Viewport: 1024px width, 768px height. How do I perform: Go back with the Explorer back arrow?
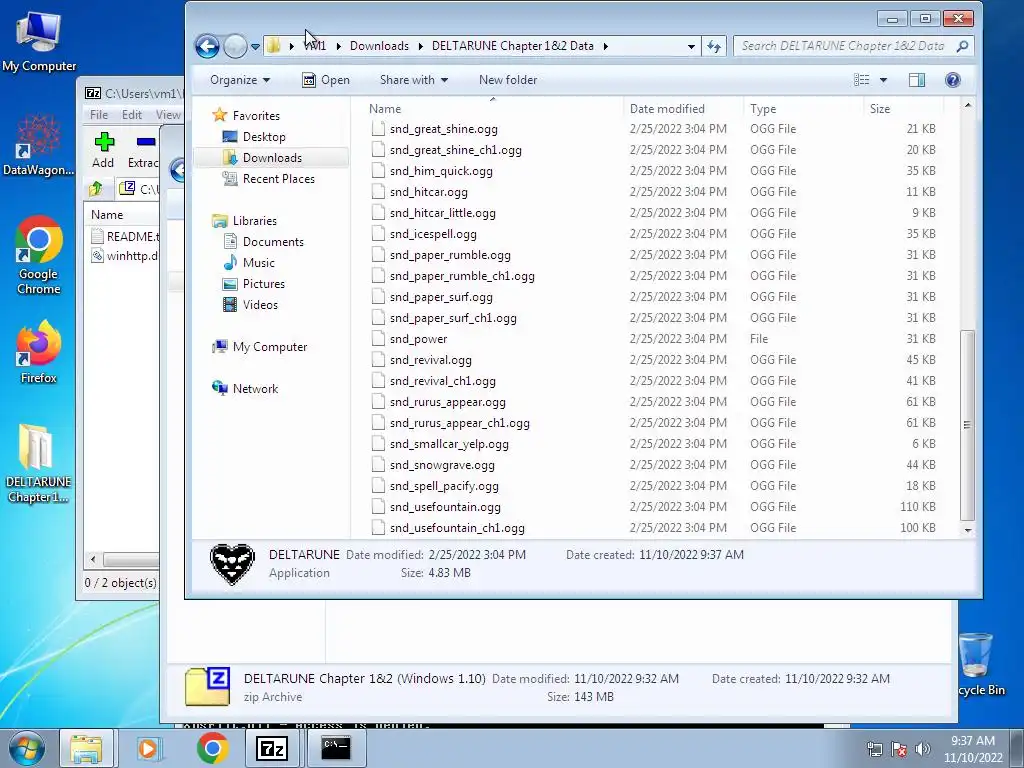click(207, 46)
